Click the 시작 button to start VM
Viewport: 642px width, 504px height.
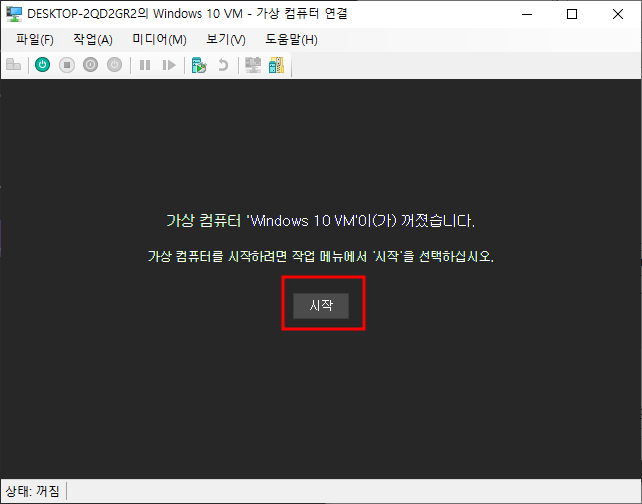321,305
